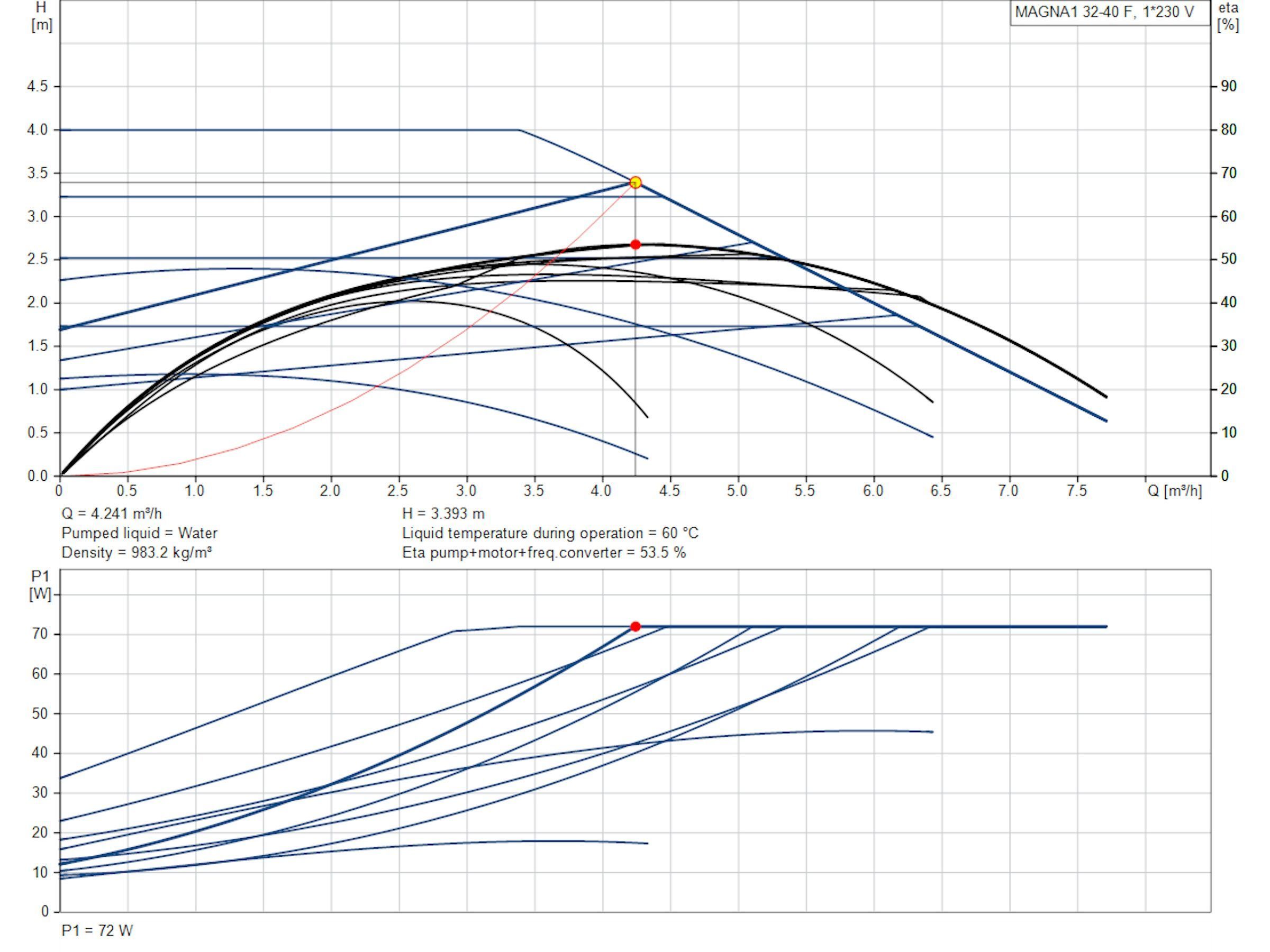The width and height of the screenshot is (1270, 952).
Task: Click the MAGNA1 32-40 F legend box
Action: coord(1110,13)
